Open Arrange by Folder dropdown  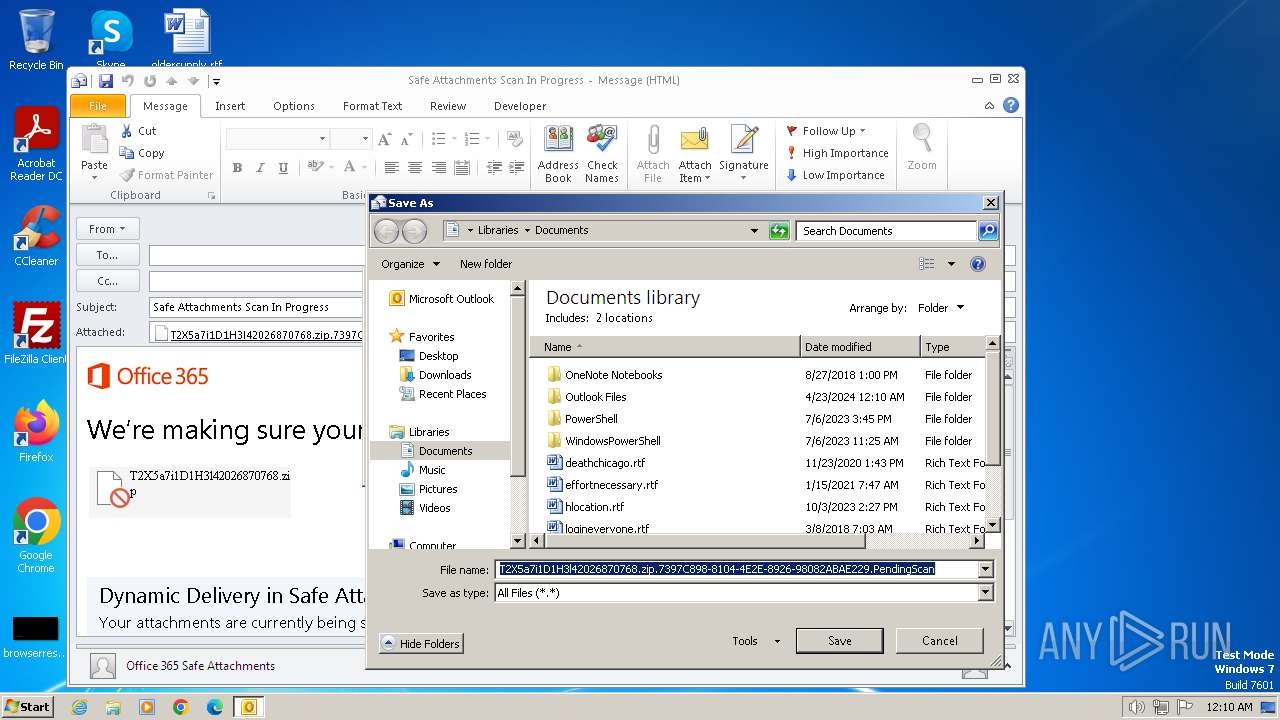941,308
